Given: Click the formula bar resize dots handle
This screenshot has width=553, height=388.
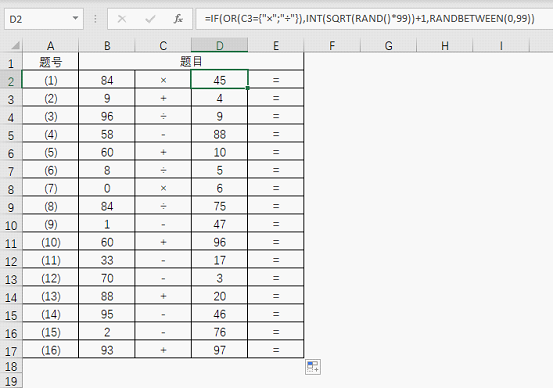Looking at the screenshot, I should tap(95, 19).
